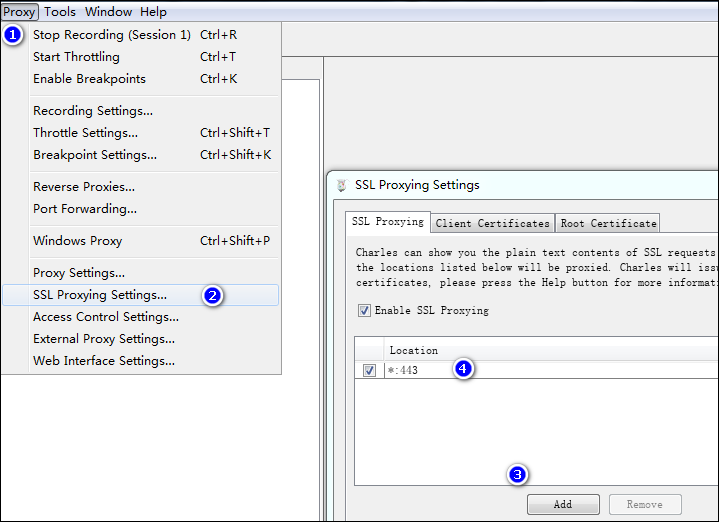Open Proxy Settings...
This screenshot has width=719, height=522.
point(140,273)
